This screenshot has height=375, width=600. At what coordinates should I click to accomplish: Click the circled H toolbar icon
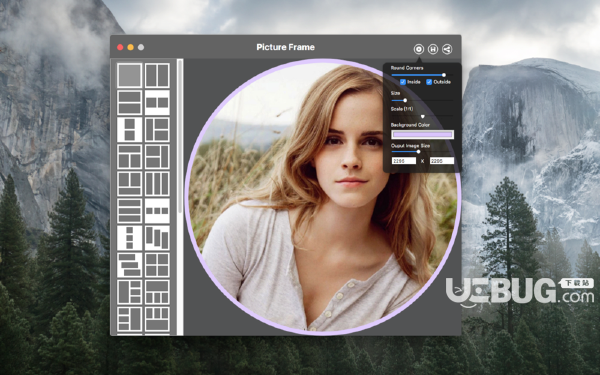433,49
